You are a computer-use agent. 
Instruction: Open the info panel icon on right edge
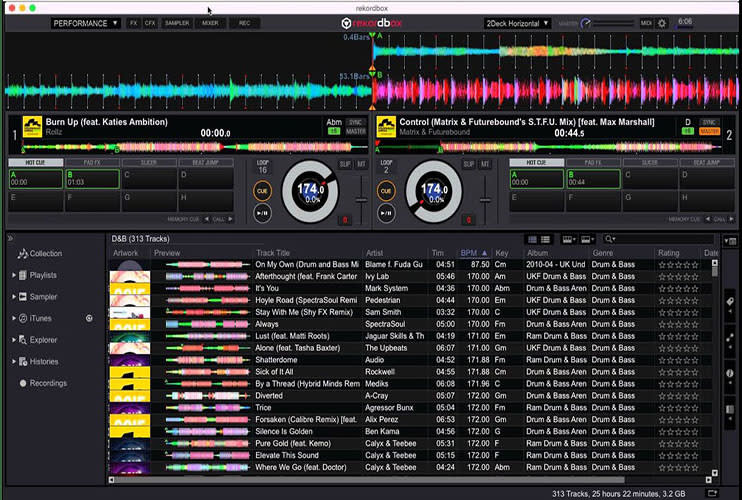[730, 373]
